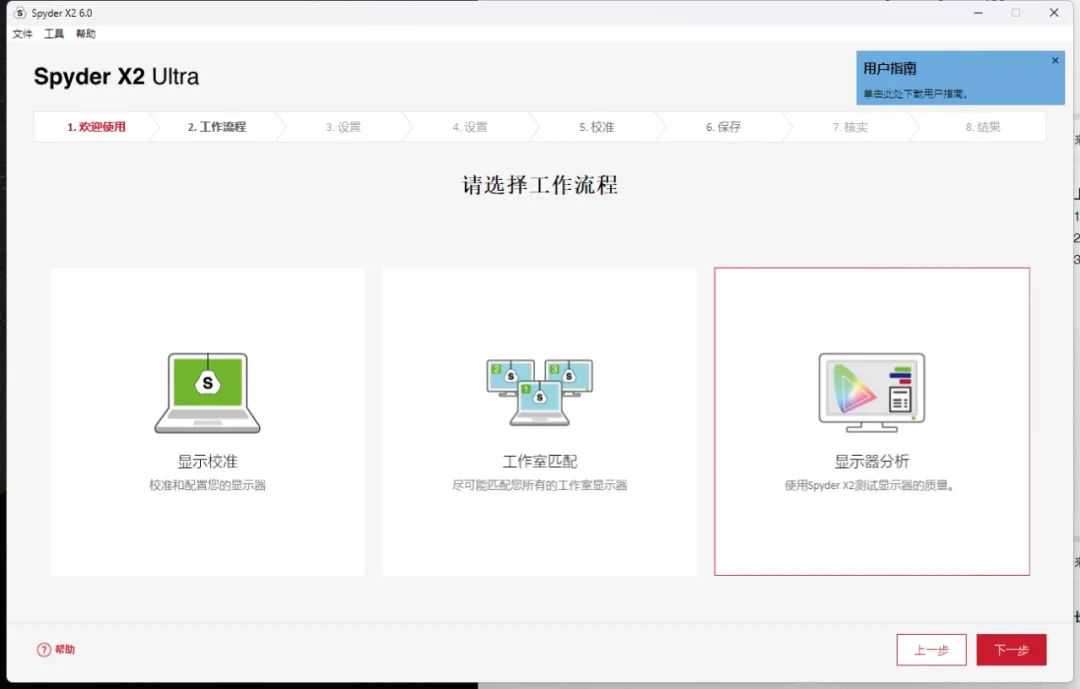Screen dimensions: 1080x689
Task: Choose the 显示校准 workflow title
Action: tap(207, 462)
